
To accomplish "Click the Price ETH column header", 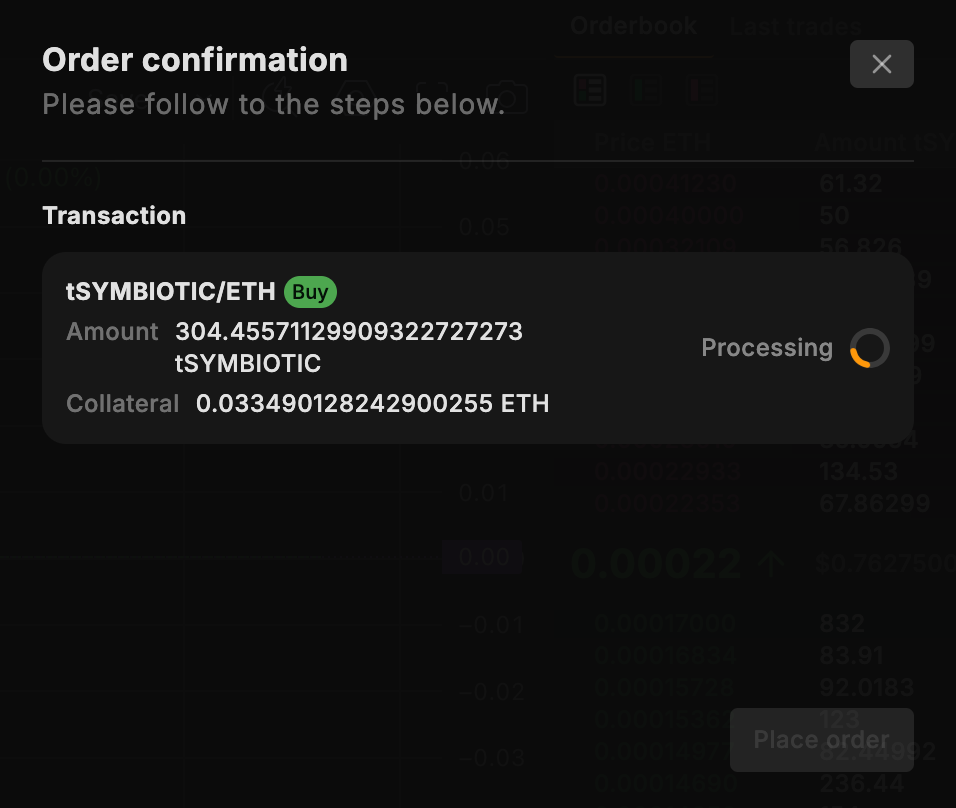I will [652, 143].
